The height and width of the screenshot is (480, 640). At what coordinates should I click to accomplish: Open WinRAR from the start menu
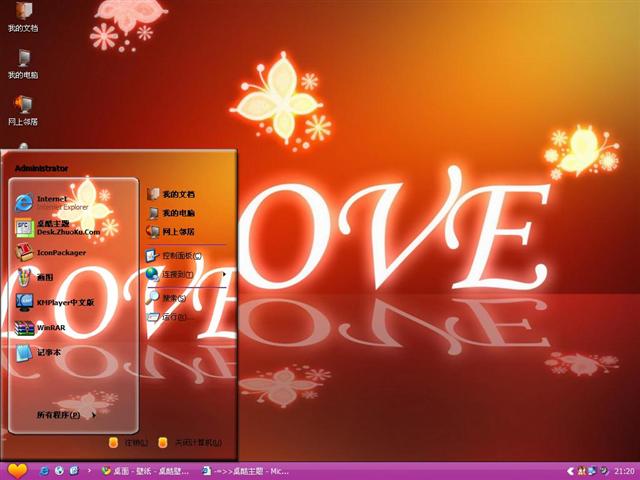40,327
